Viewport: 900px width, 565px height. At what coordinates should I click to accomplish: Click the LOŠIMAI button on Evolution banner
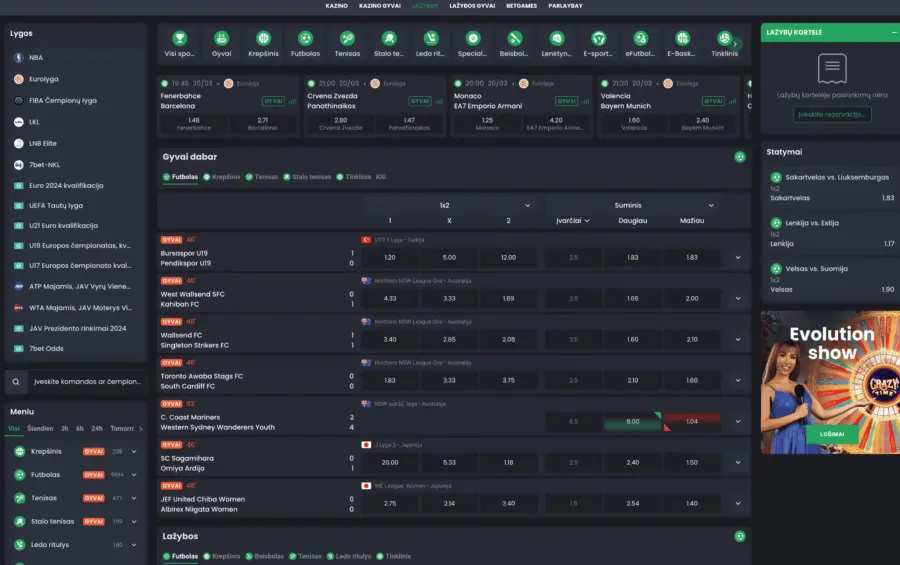pos(832,434)
